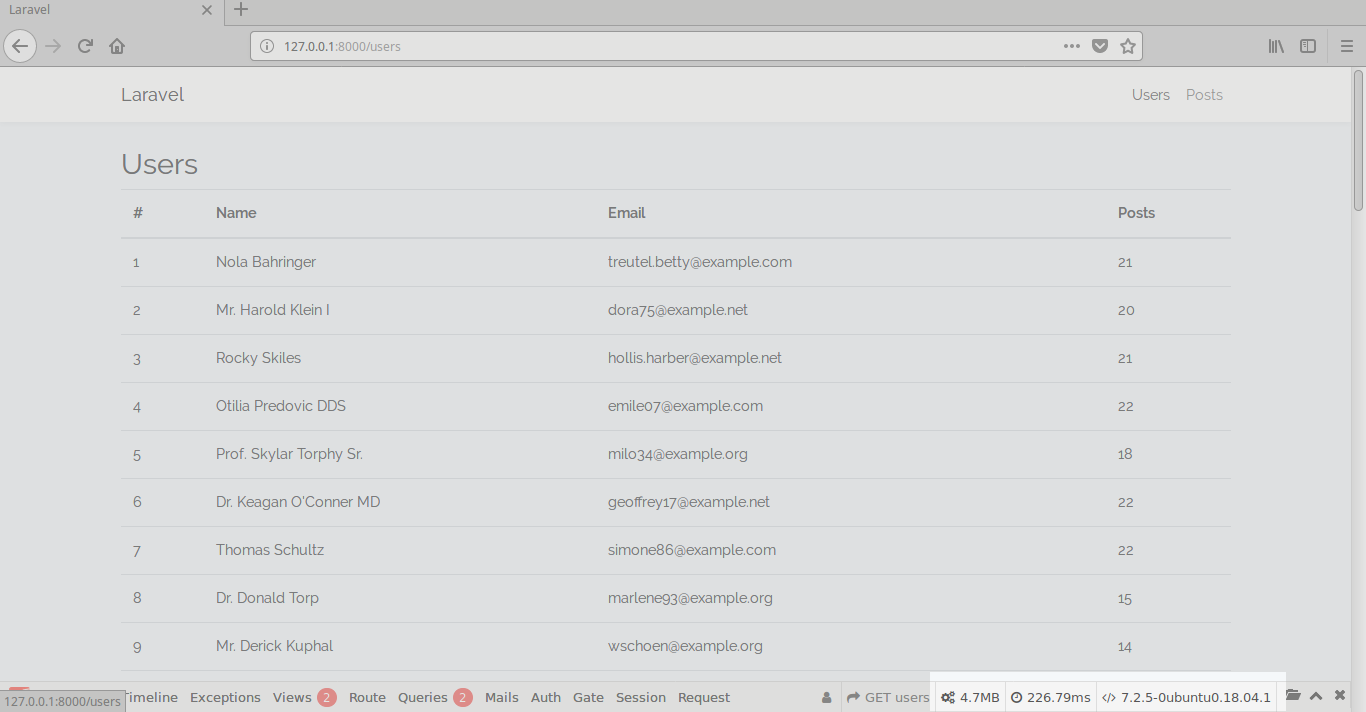Open the Queries tab in debugbar

pos(423,698)
